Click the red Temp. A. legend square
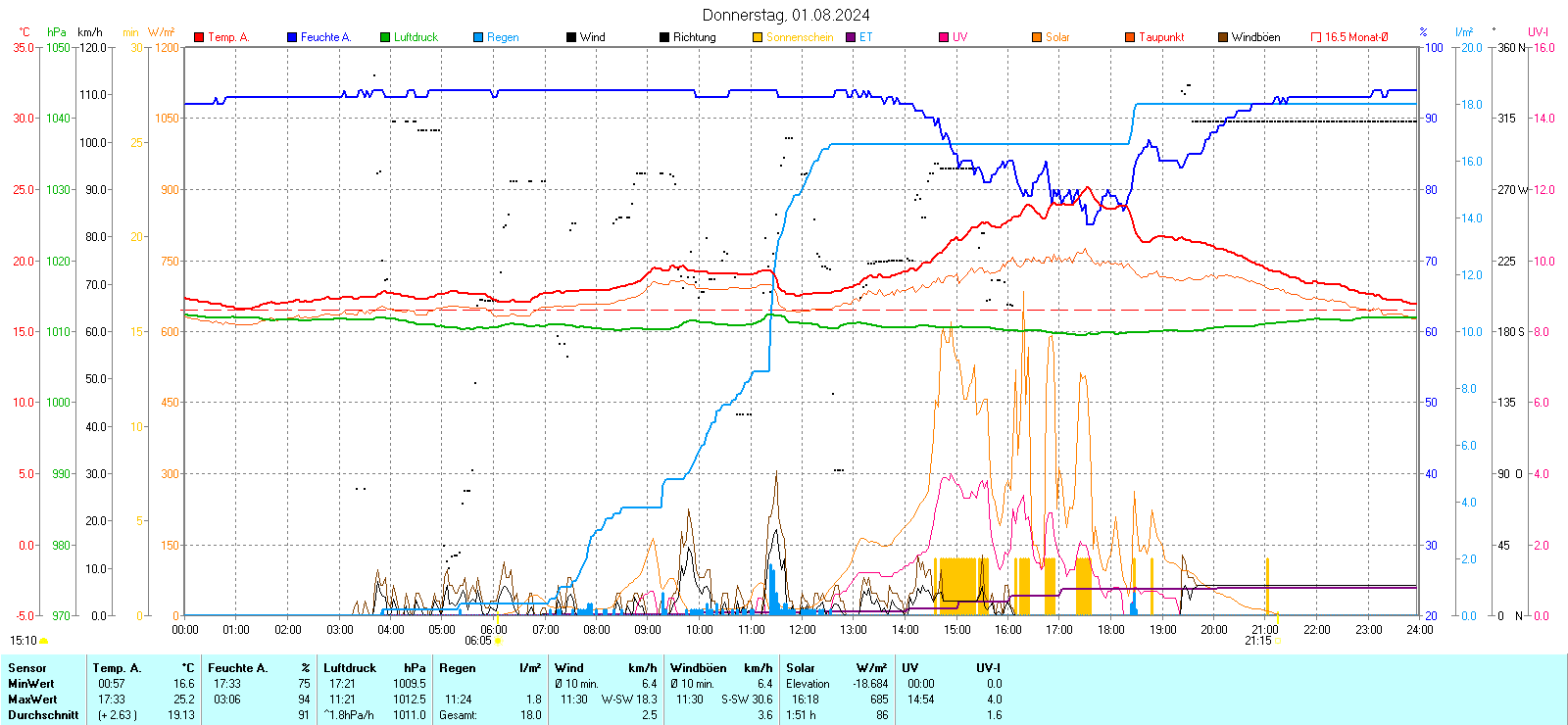 (x=199, y=37)
